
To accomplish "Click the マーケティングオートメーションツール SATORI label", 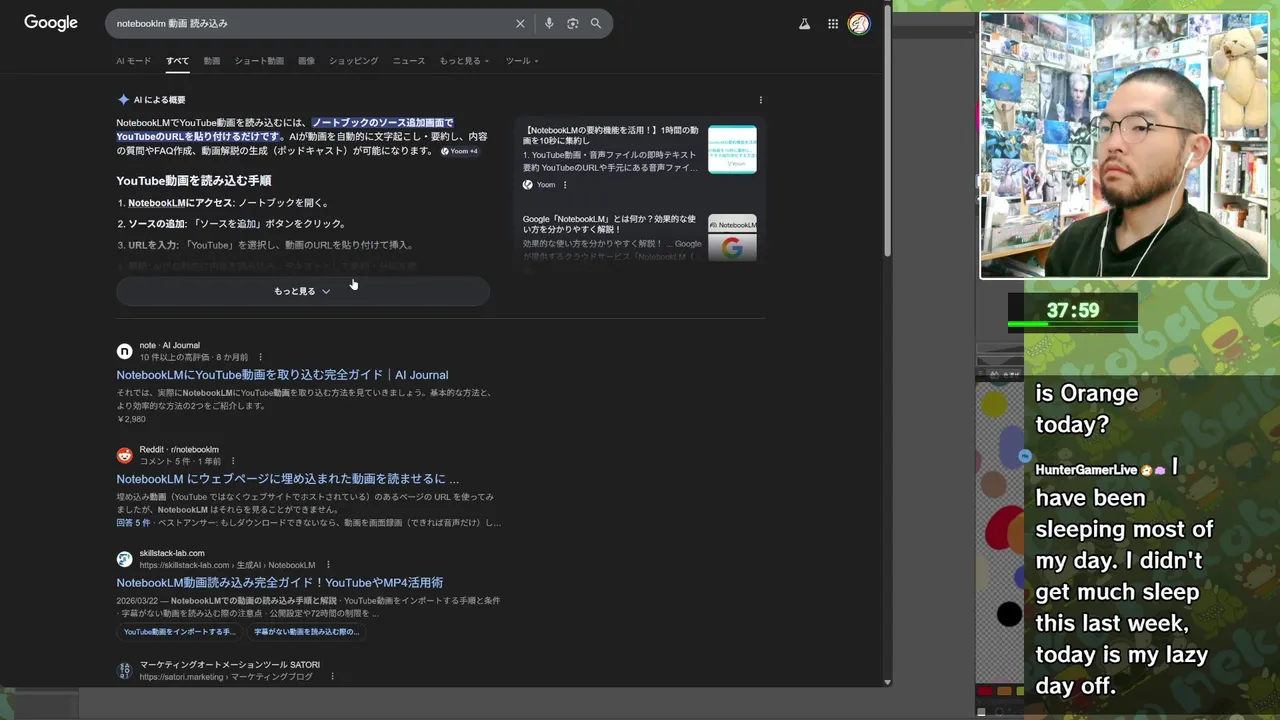I will [230, 665].
